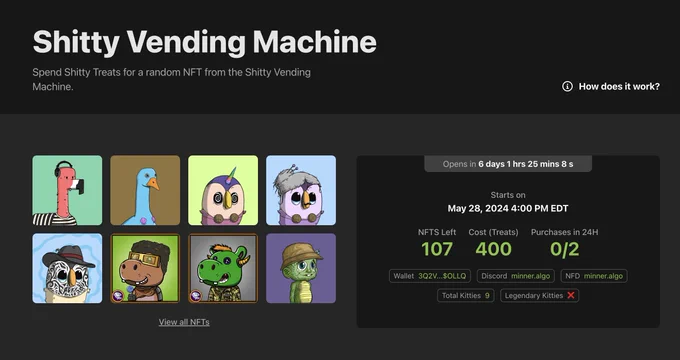Click the Legendary Kitties tag
This screenshot has width=680, height=360.
click(539, 295)
